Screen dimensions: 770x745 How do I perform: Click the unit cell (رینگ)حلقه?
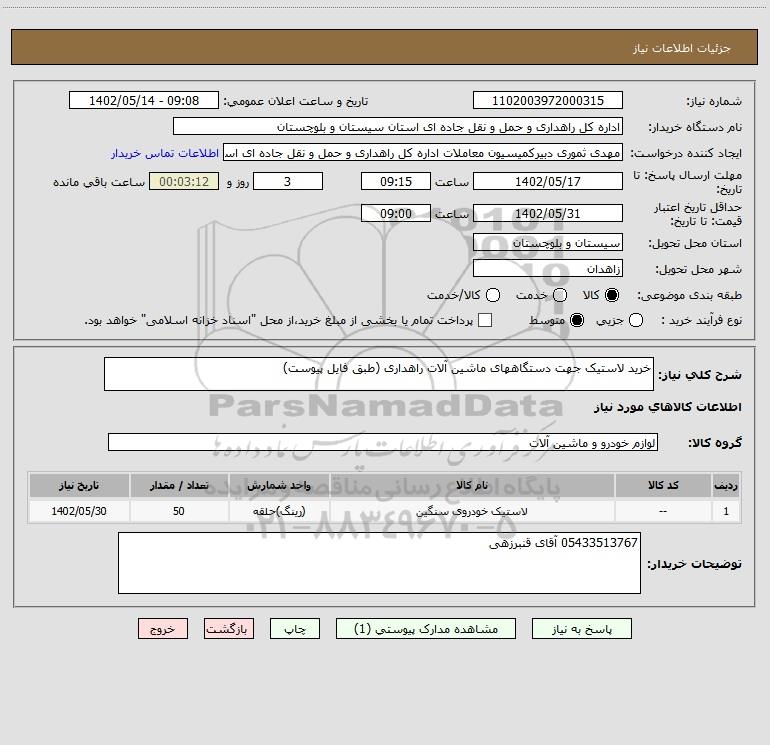click(x=279, y=512)
